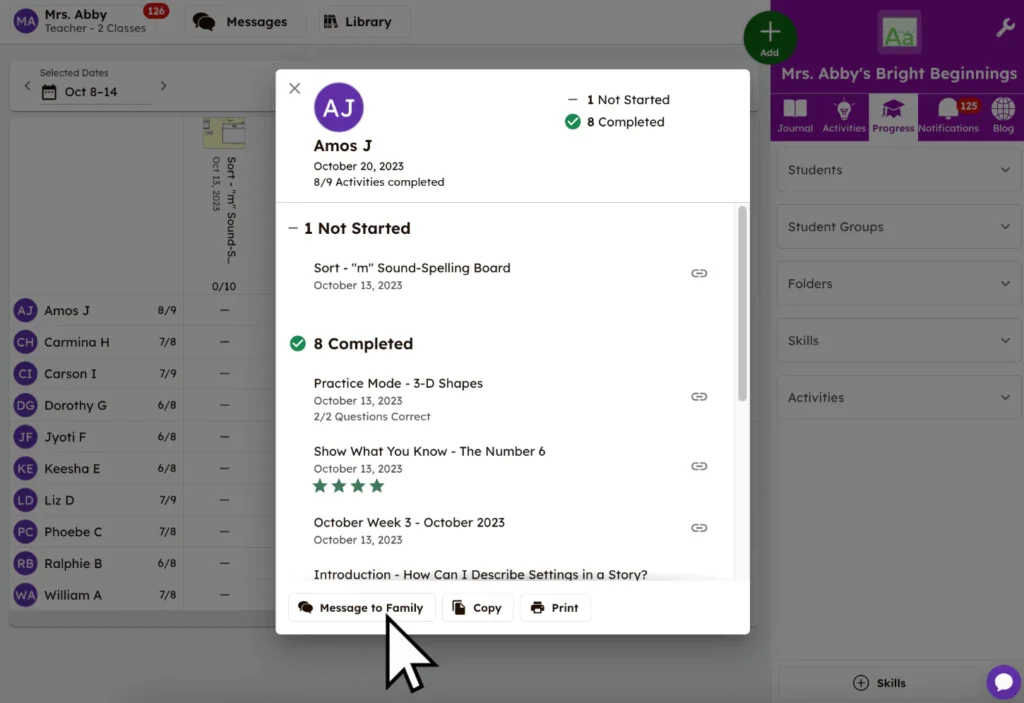
Task: Switch to the Activities tab
Action: (844, 116)
